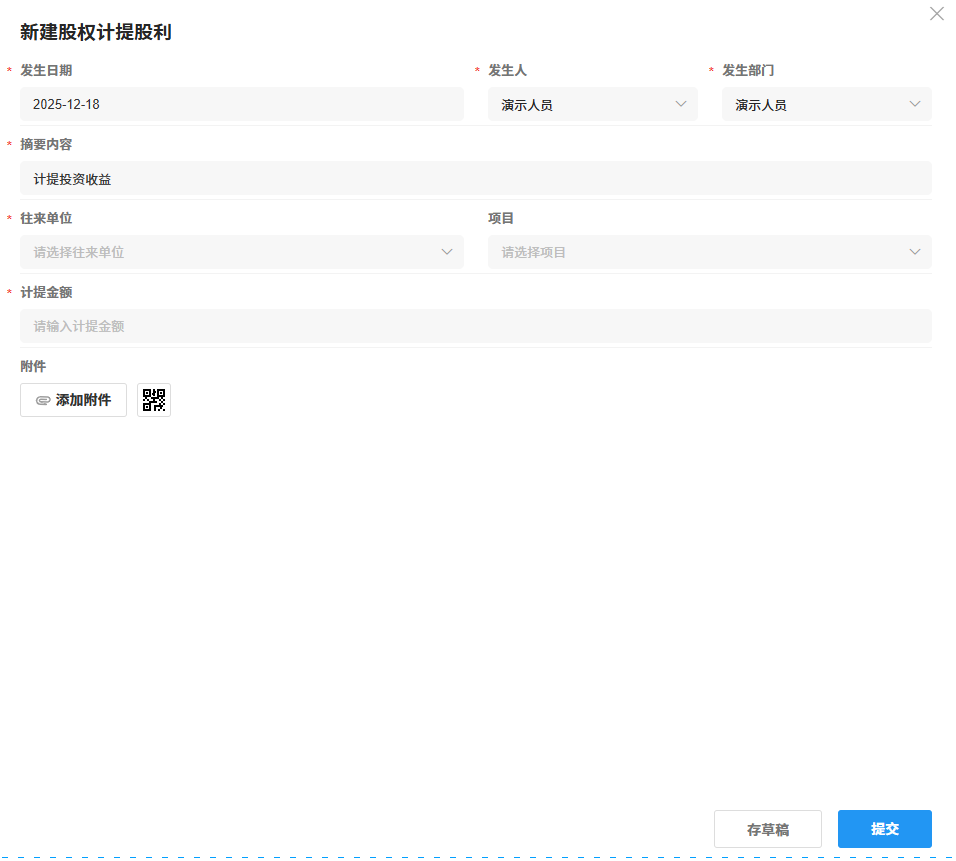Save the form with 存草稿
956x861 pixels.
[767, 829]
